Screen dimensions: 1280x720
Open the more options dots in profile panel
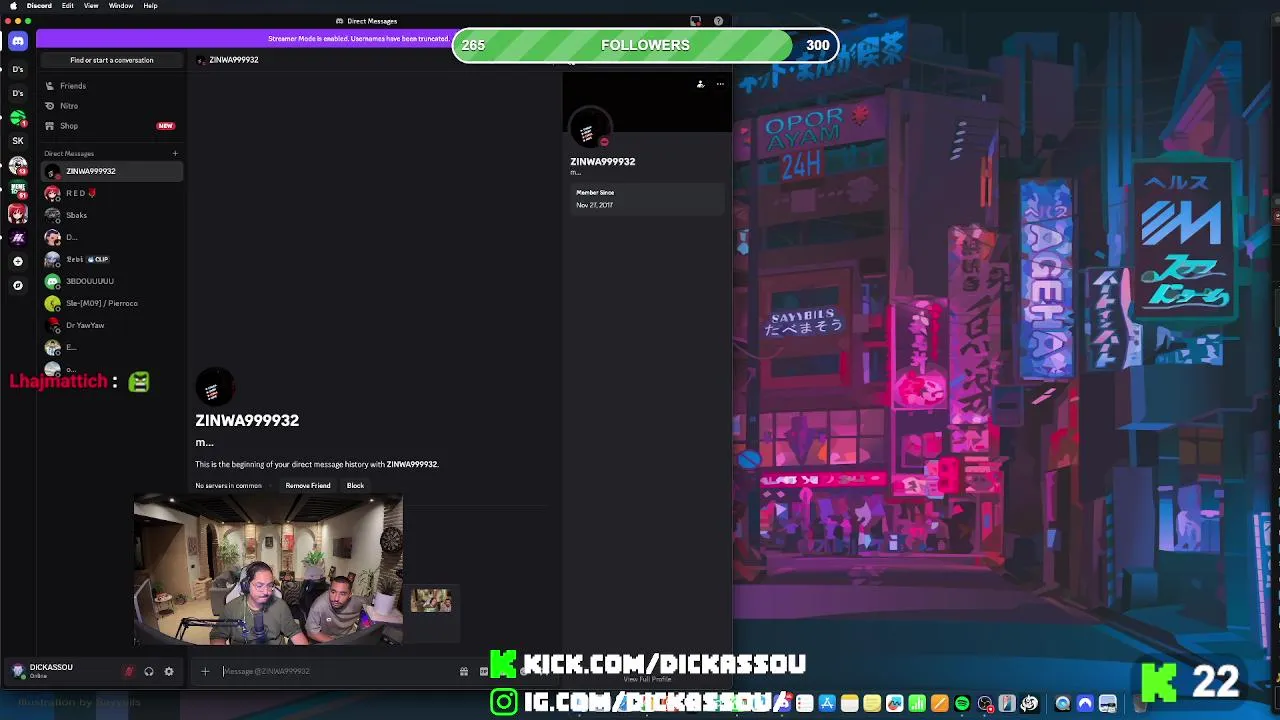[720, 84]
